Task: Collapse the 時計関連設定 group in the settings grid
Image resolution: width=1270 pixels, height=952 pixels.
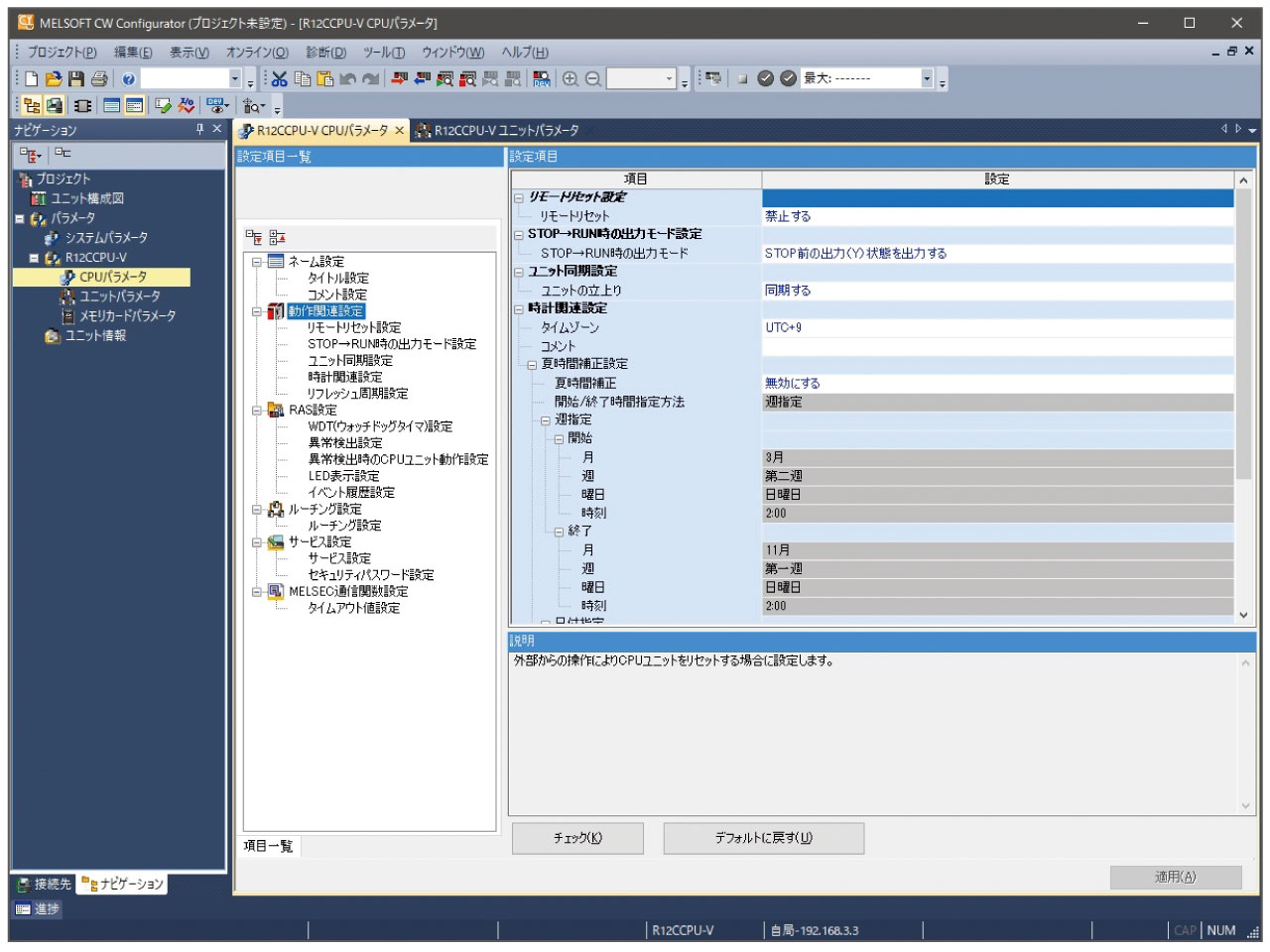Action: (519, 309)
